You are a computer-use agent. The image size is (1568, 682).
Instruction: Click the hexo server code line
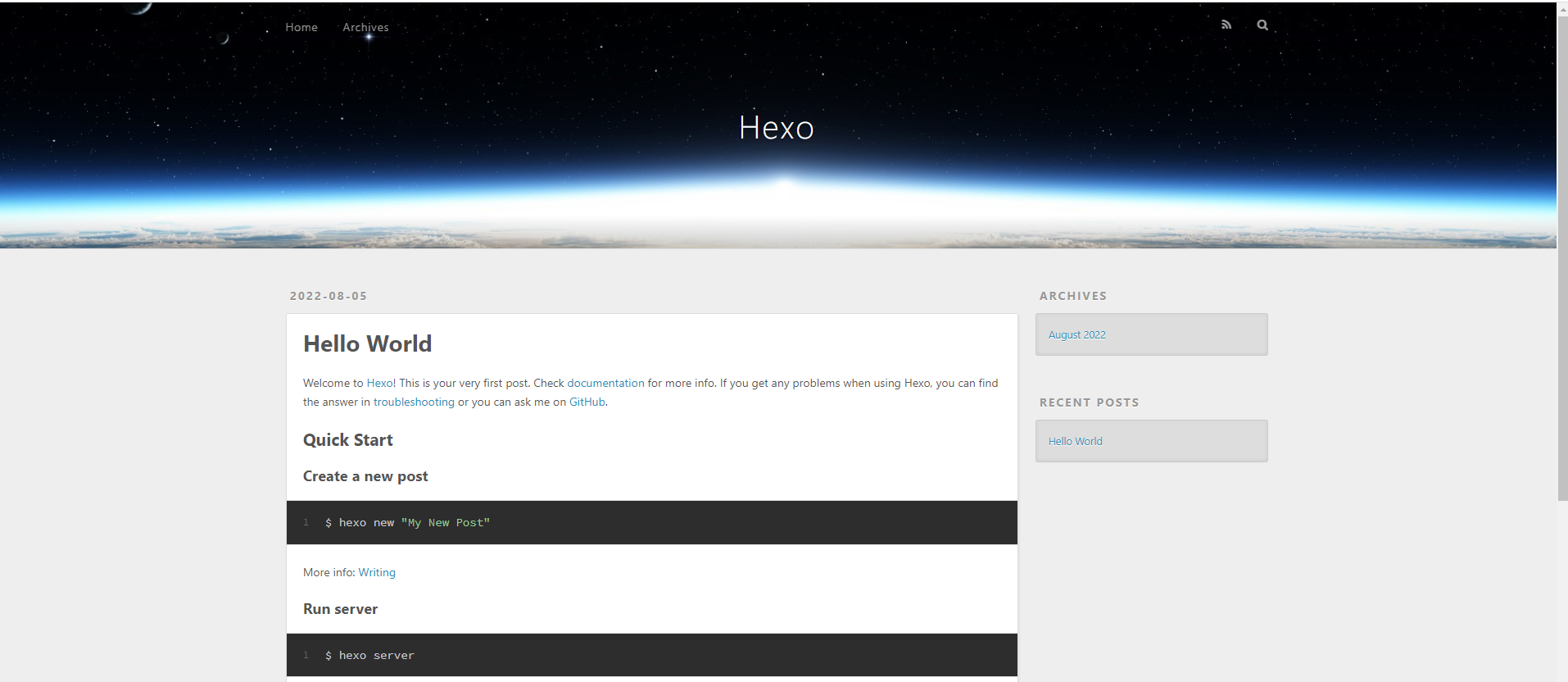(x=369, y=656)
